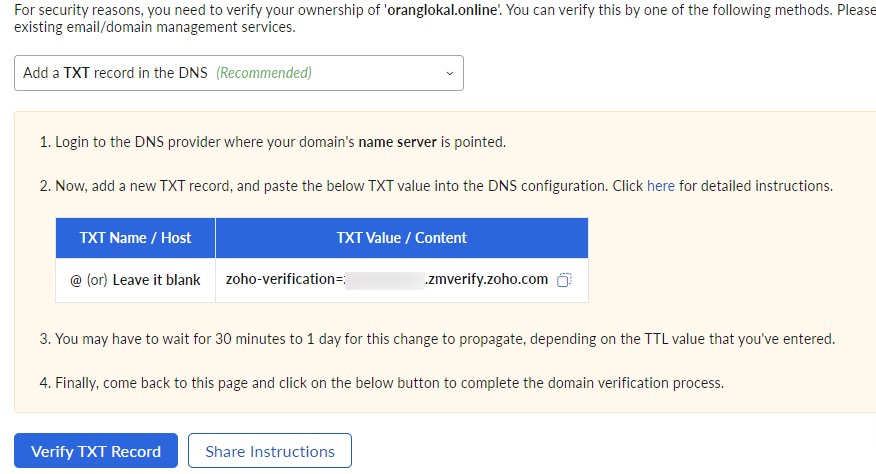The height and width of the screenshot is (474, 876).
Task: Click step 2 "add a new TXT record" text
Action: tap(180, 186)
